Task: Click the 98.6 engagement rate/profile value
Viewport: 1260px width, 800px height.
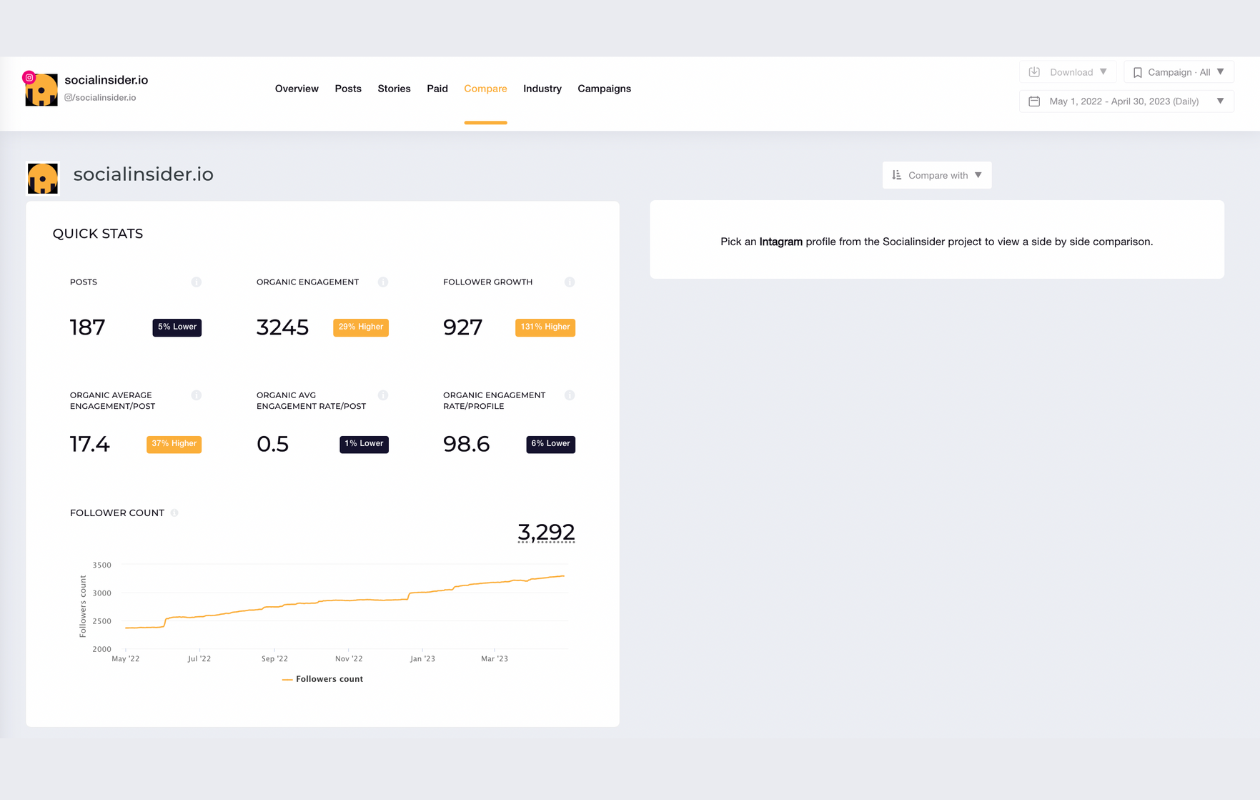Action: (x=467, y=444)
